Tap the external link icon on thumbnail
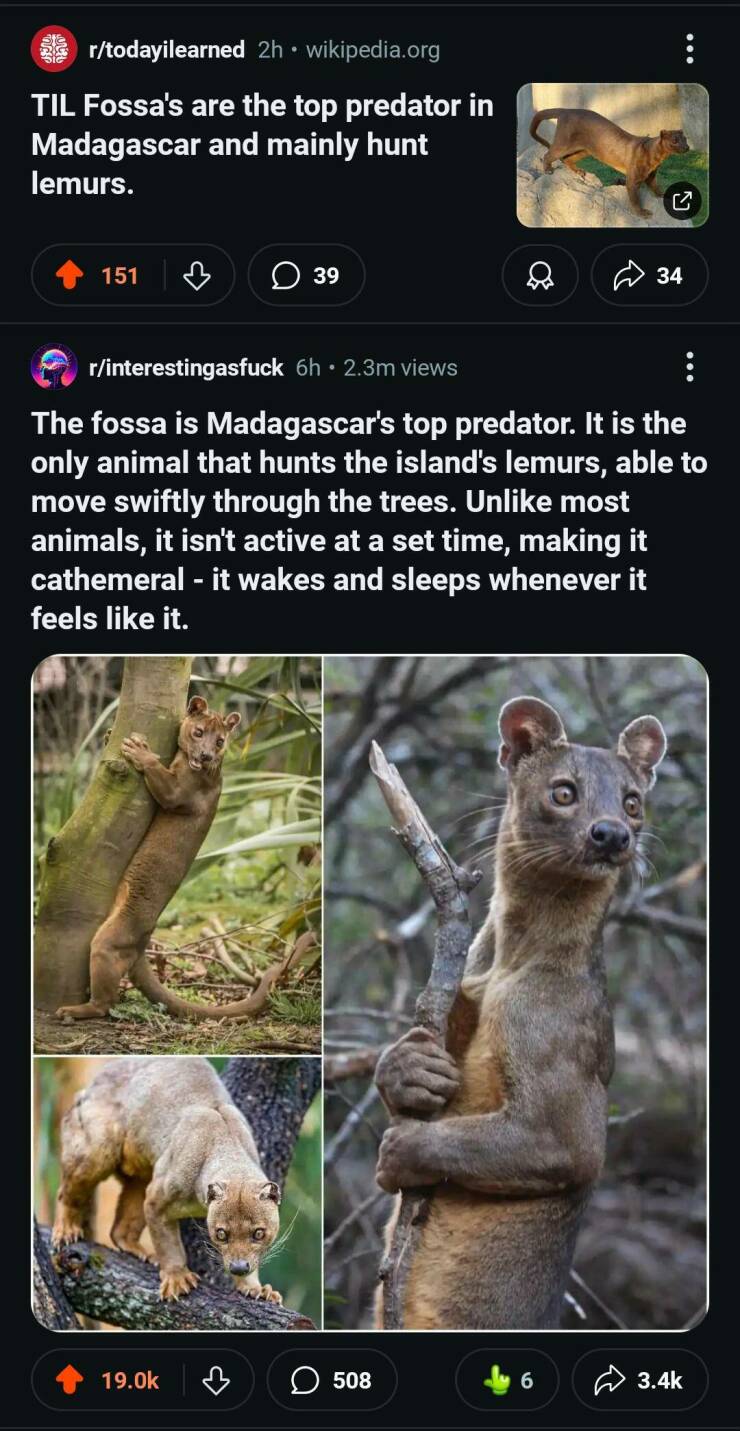The width and height of the screenshot is (740, 1431). (x=682, y=201)
